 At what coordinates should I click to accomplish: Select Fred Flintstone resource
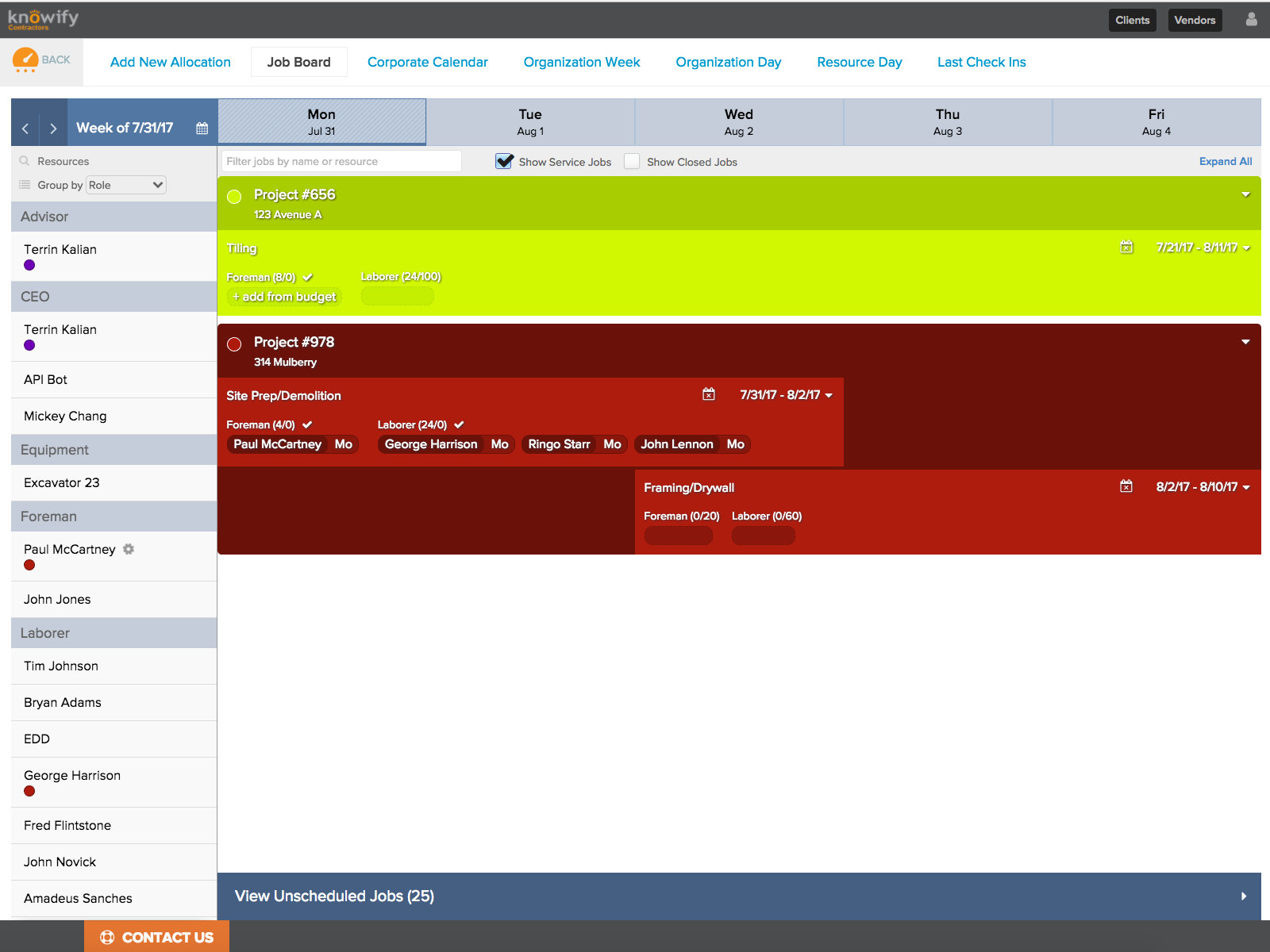pos(114,825)
